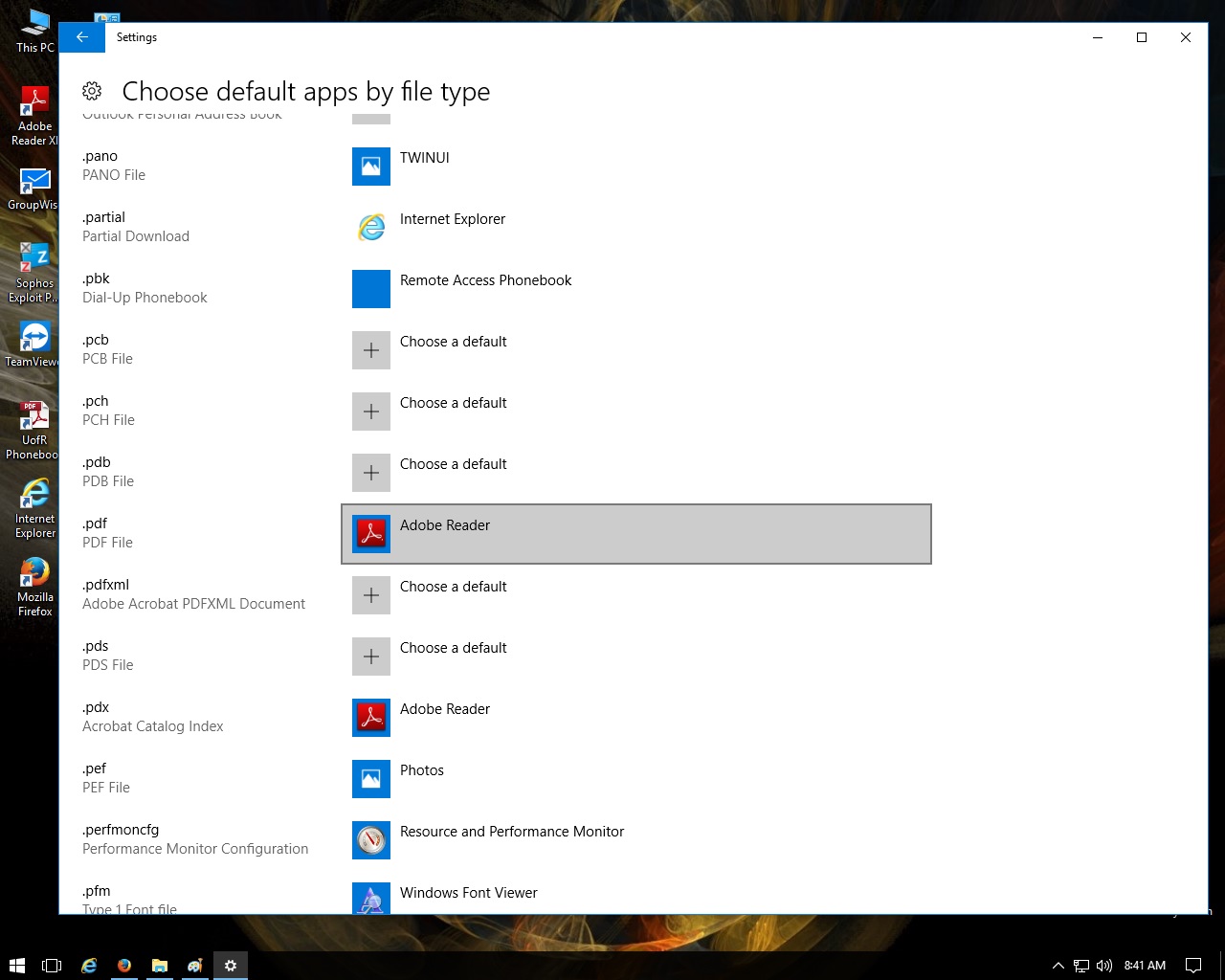Change Photos default for .pef
The image size is (1225, 980).
tap(636, 779)
